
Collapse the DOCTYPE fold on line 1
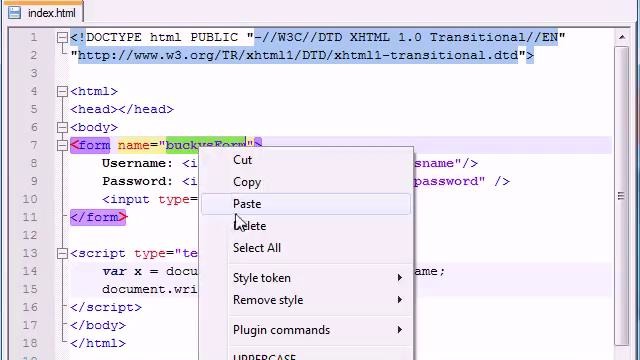pos(62,38)
